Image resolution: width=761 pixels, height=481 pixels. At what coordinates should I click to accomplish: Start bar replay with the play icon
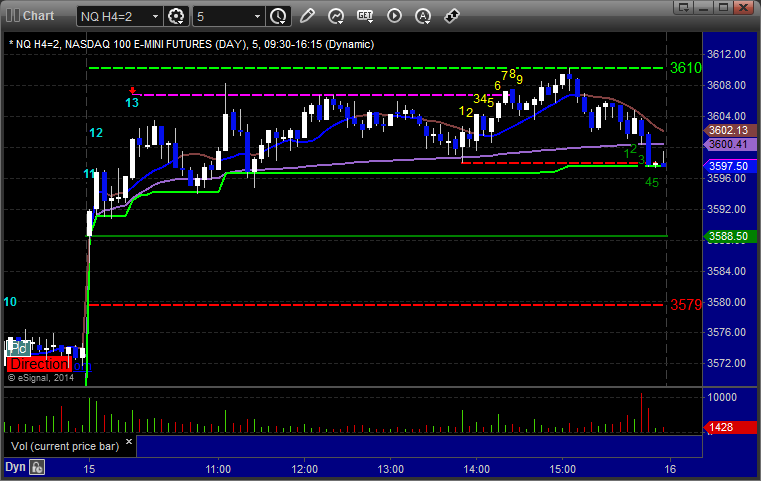[x=394, y=16]
